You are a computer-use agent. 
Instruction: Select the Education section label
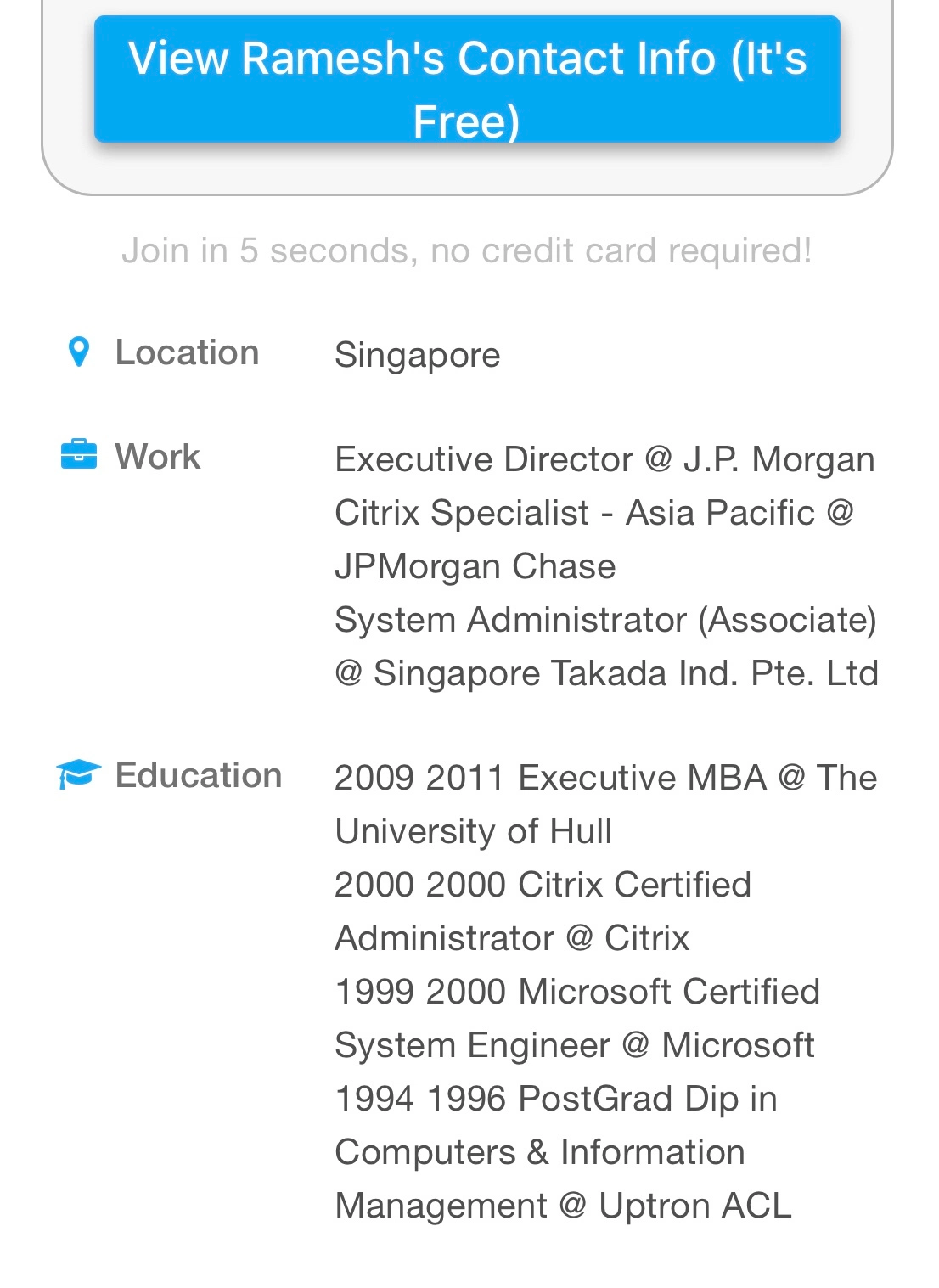(x=198, y=775)
